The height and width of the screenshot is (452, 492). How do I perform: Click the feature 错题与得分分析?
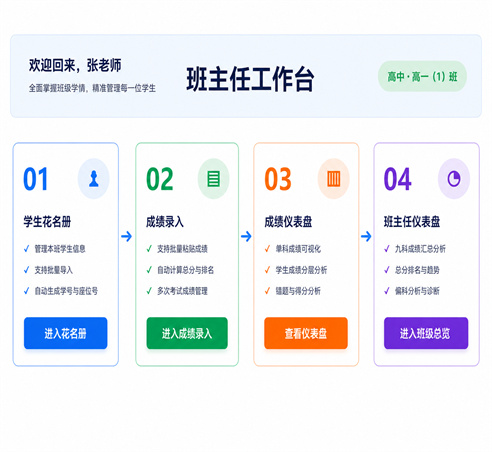pos(298,291)
